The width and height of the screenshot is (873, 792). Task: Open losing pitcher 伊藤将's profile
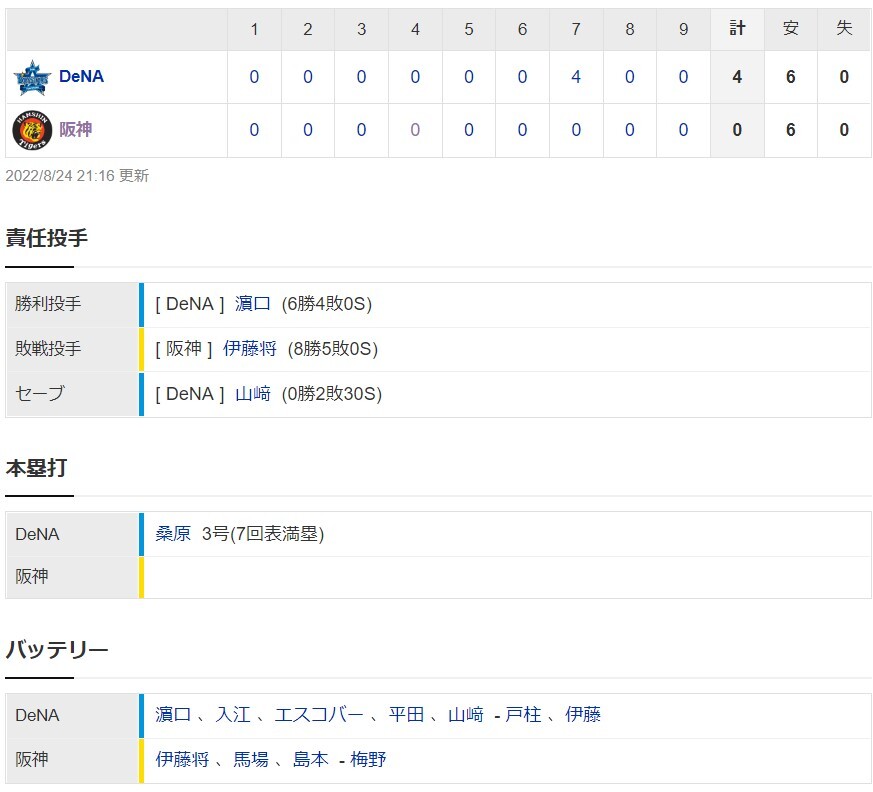(x=250, y=349)
